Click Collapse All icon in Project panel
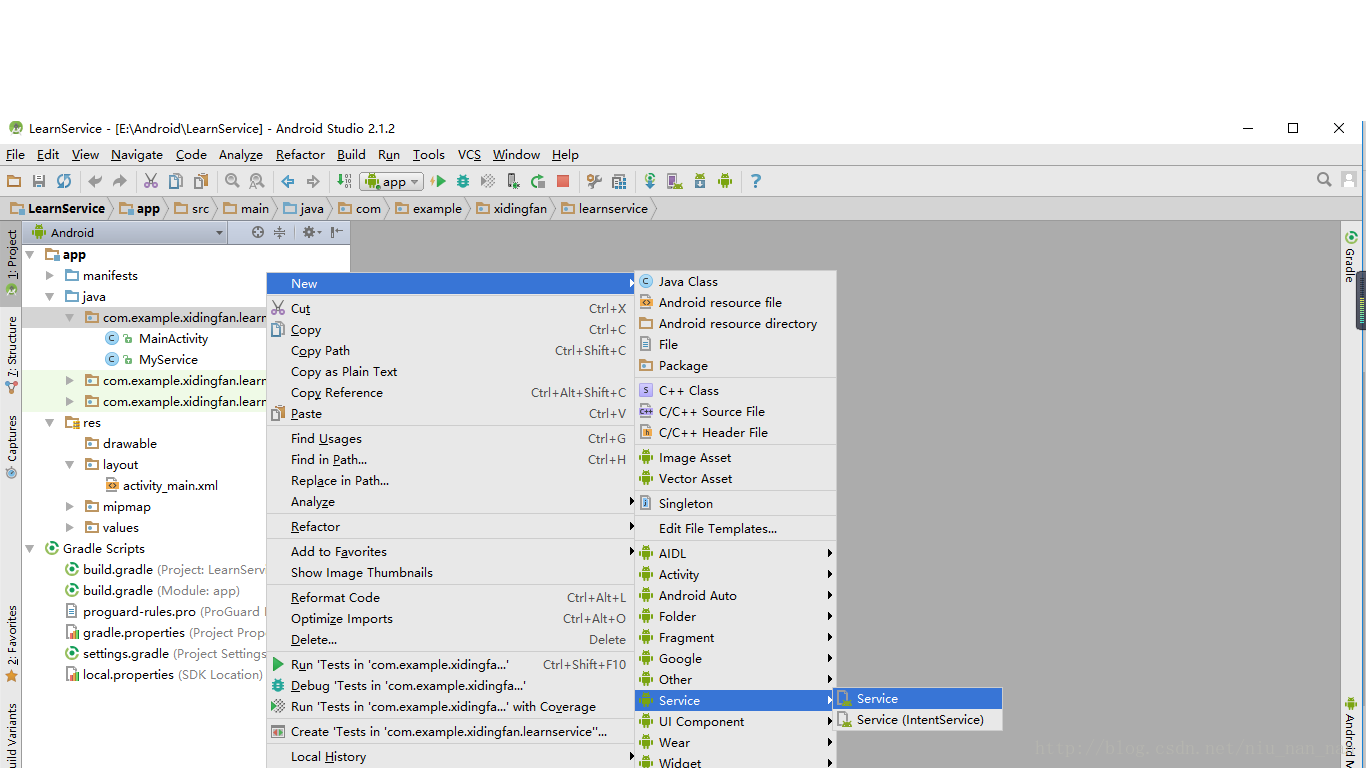Viewport: 1366px width, 768px height. 279,232
